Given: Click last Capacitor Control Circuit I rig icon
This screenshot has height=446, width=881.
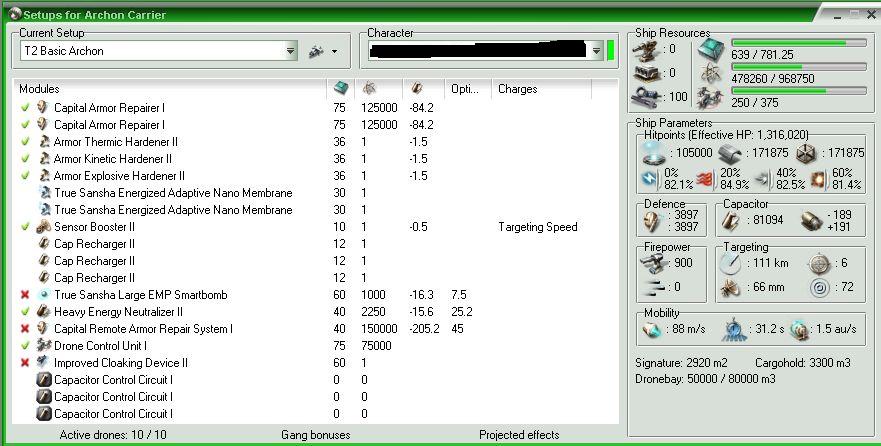Looking at the screenshot, I should point(44,414).
